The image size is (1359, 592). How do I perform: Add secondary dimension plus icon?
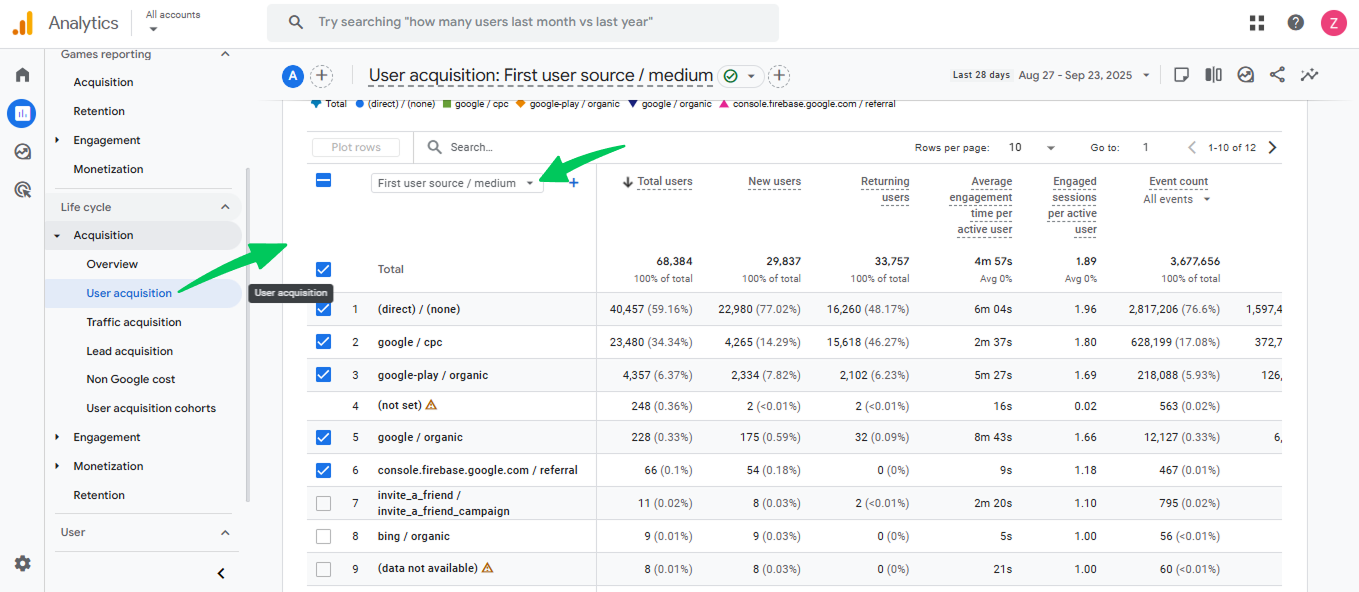[x=574, y=183]
